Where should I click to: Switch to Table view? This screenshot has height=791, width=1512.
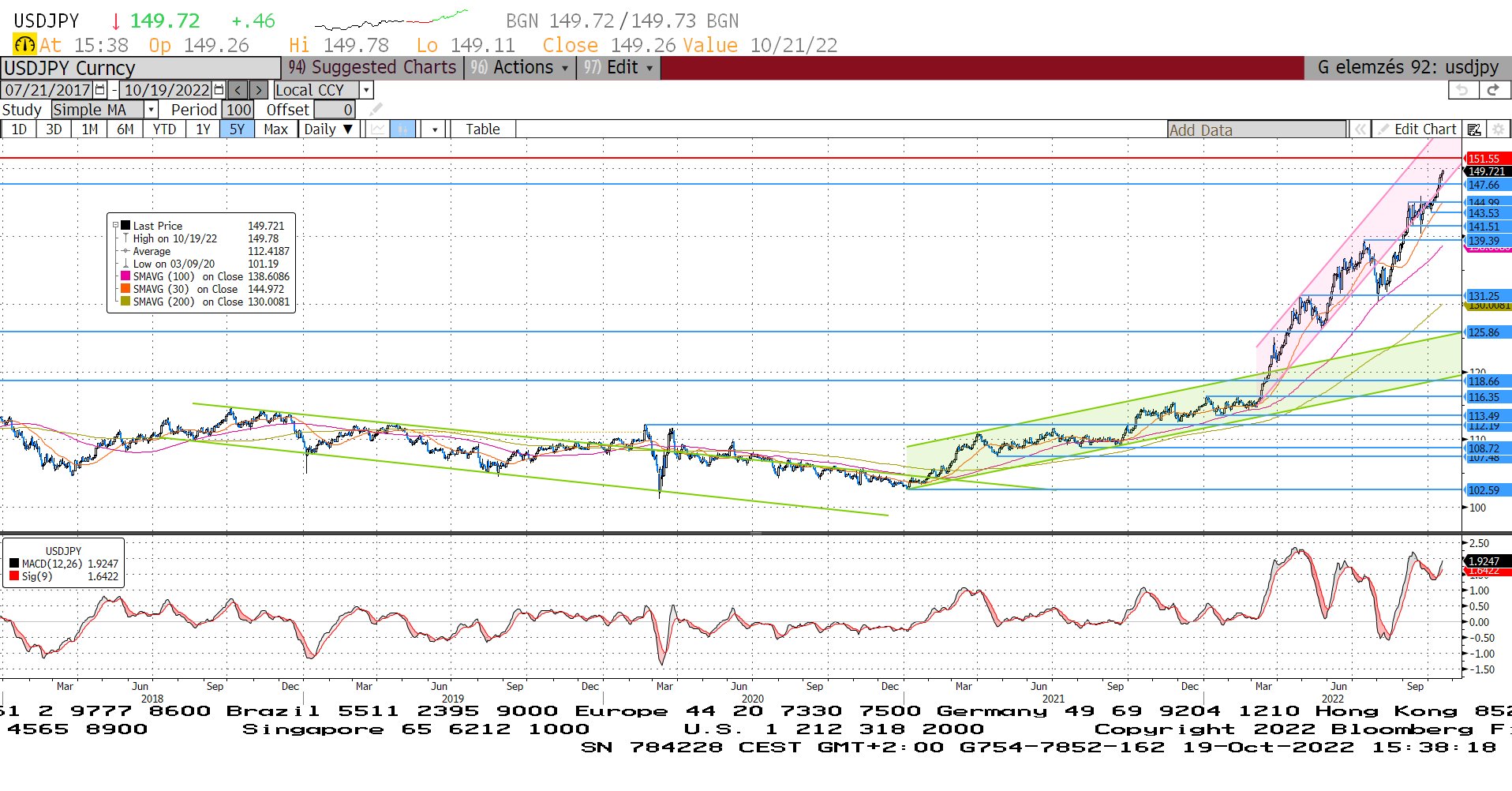tap(482, 129)
